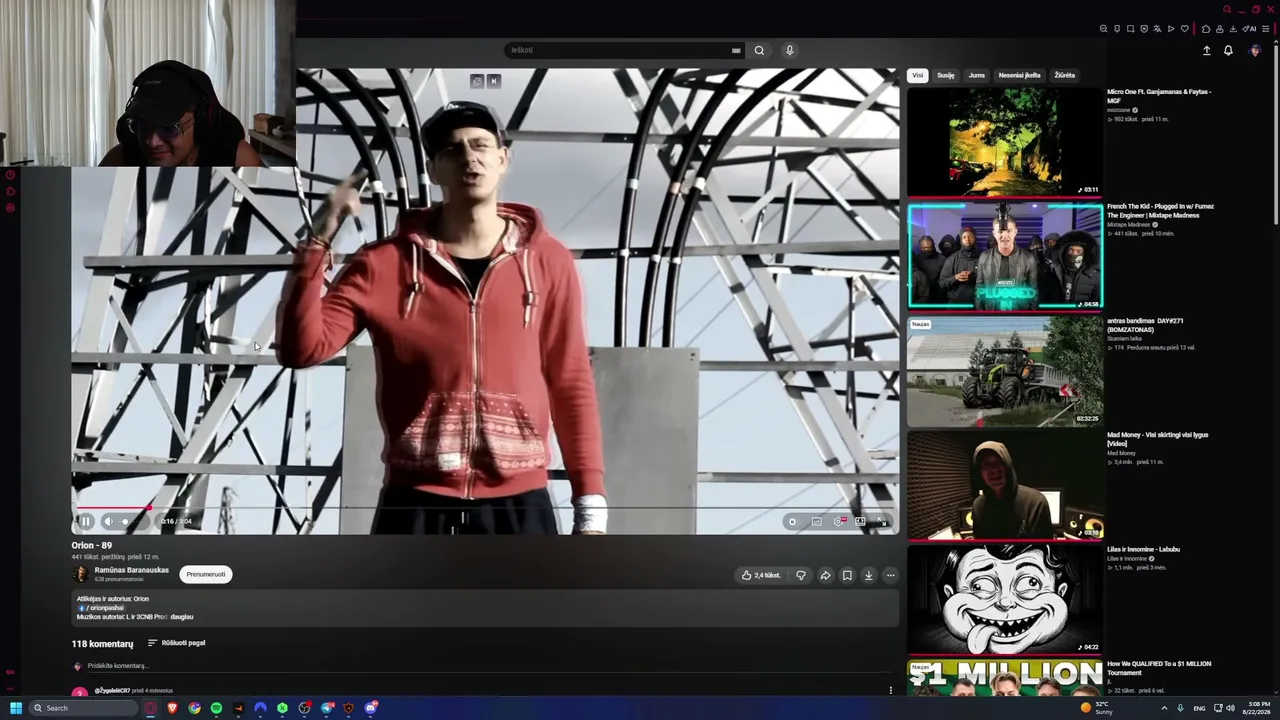The image size is (1280, 720).
Task: Start voice search with microphone
Action: point(789,50)
